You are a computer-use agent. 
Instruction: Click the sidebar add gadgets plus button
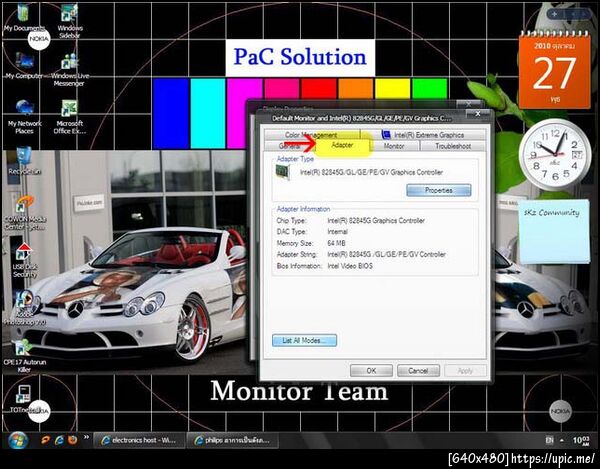point(554,14)
